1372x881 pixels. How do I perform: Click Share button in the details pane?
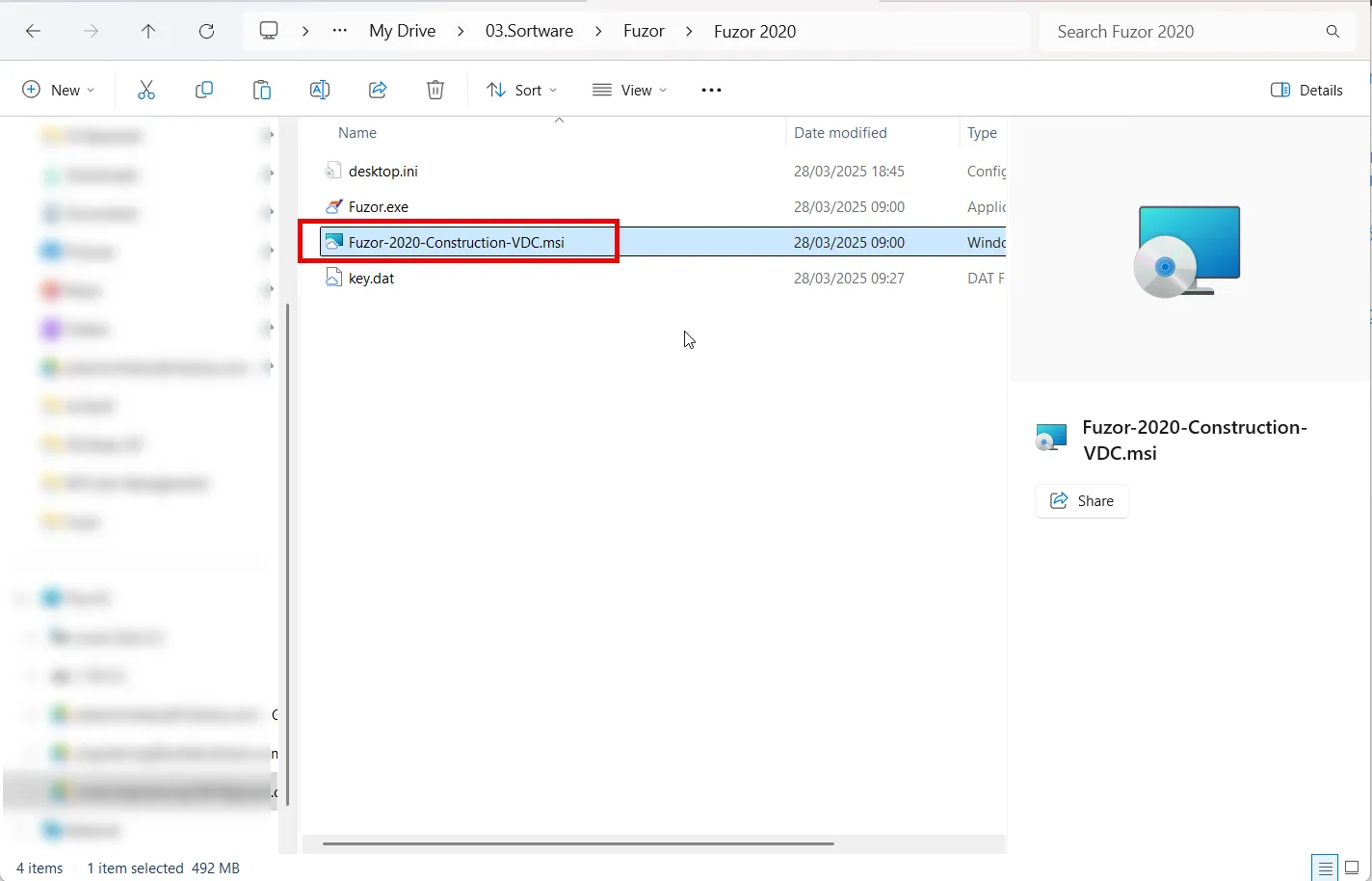tap(1082, 500)
